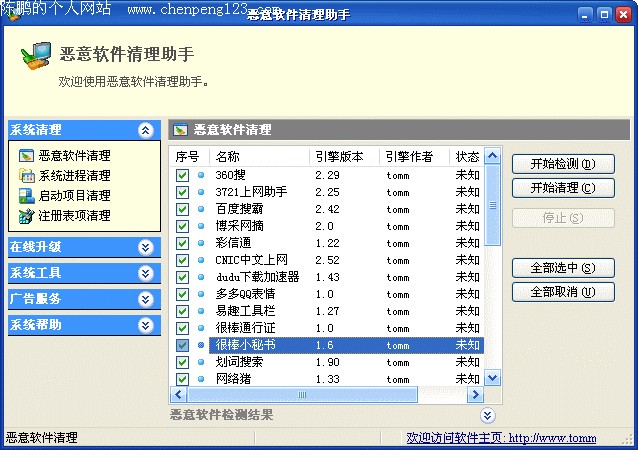The width and height of the screenshot is (638, 450).
Task: Click the 系统进程清理 calendar icon
Action: 26,175
